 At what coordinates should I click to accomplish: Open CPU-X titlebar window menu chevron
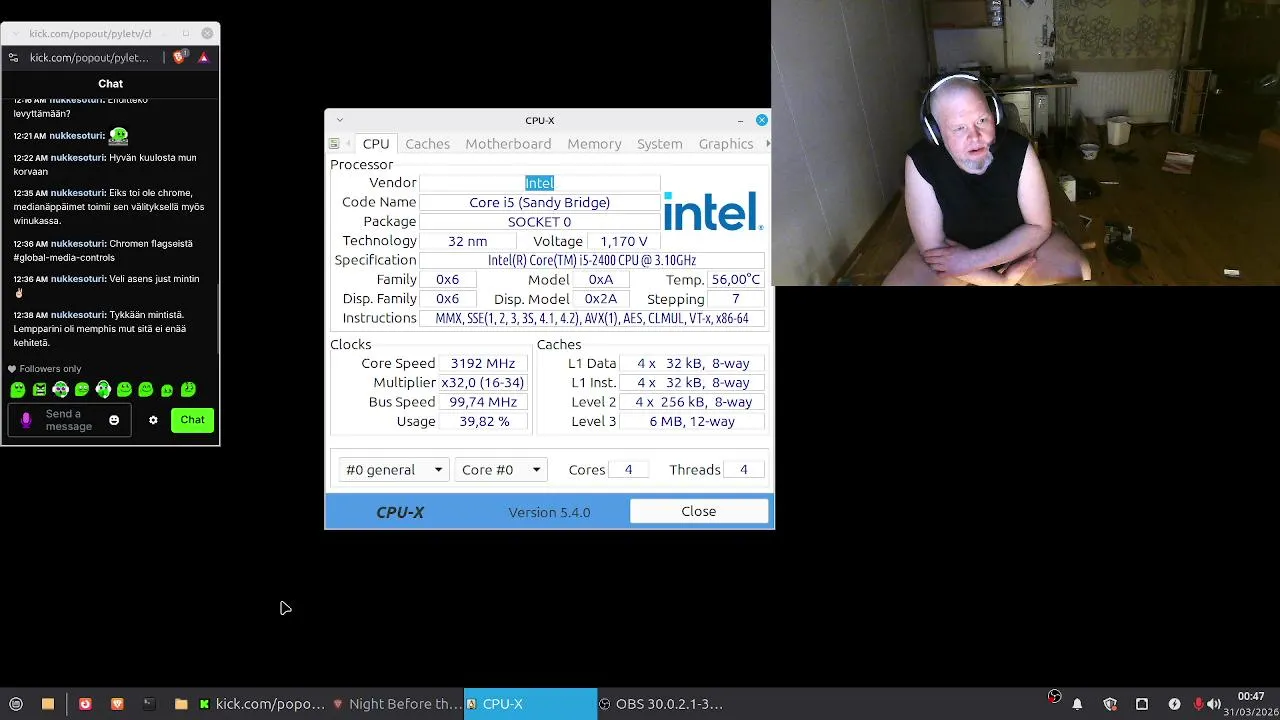pyautogui.click(x=339, y=120)
